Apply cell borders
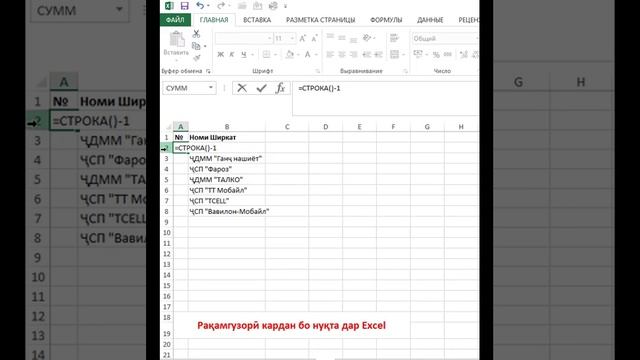The image size is (640, 360). click(266, 54)
